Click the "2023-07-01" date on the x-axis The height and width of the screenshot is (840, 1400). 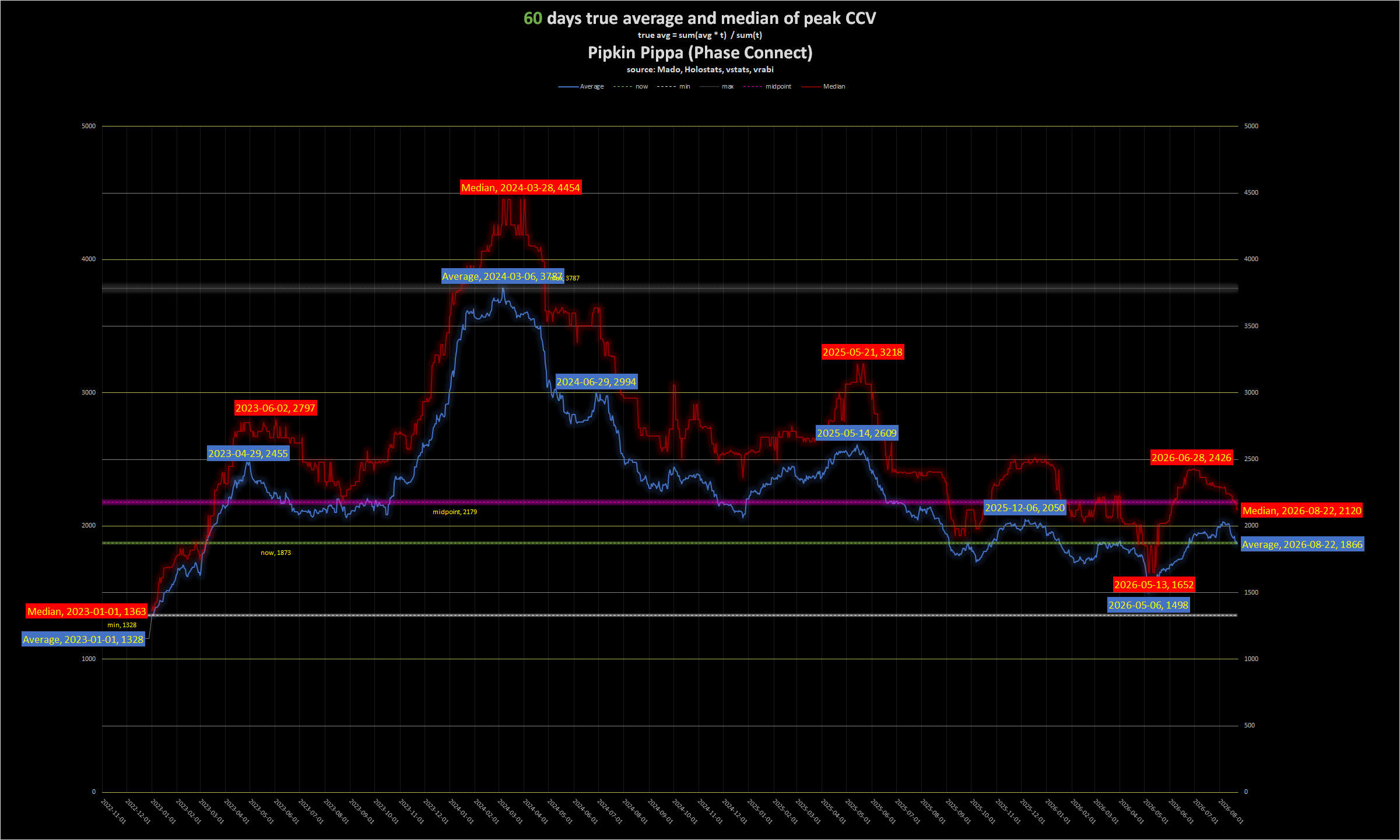point(311,811)
